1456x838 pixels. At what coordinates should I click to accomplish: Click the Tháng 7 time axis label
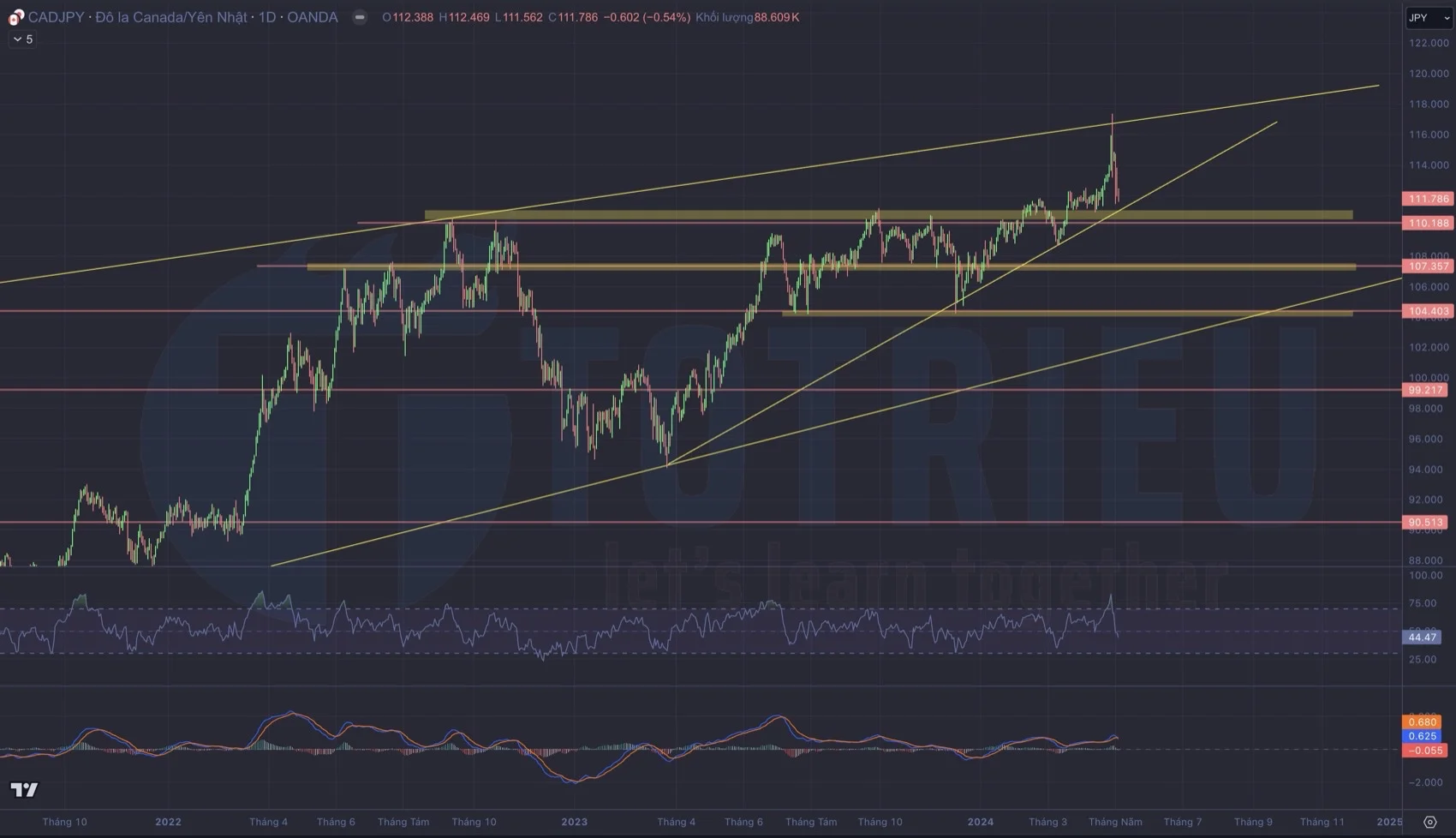pos(1182,822)
